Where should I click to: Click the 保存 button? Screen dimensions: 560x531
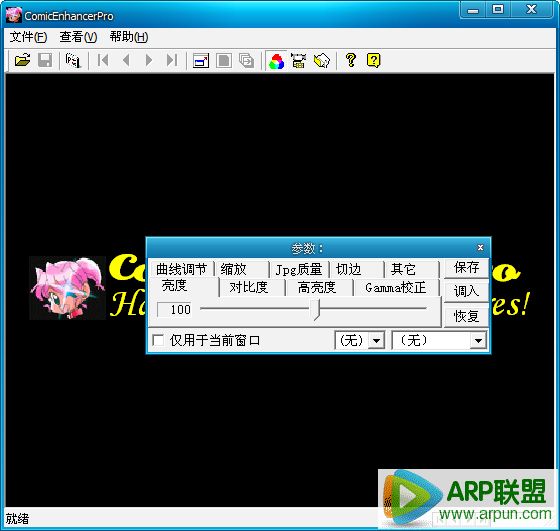click(466, 268)
